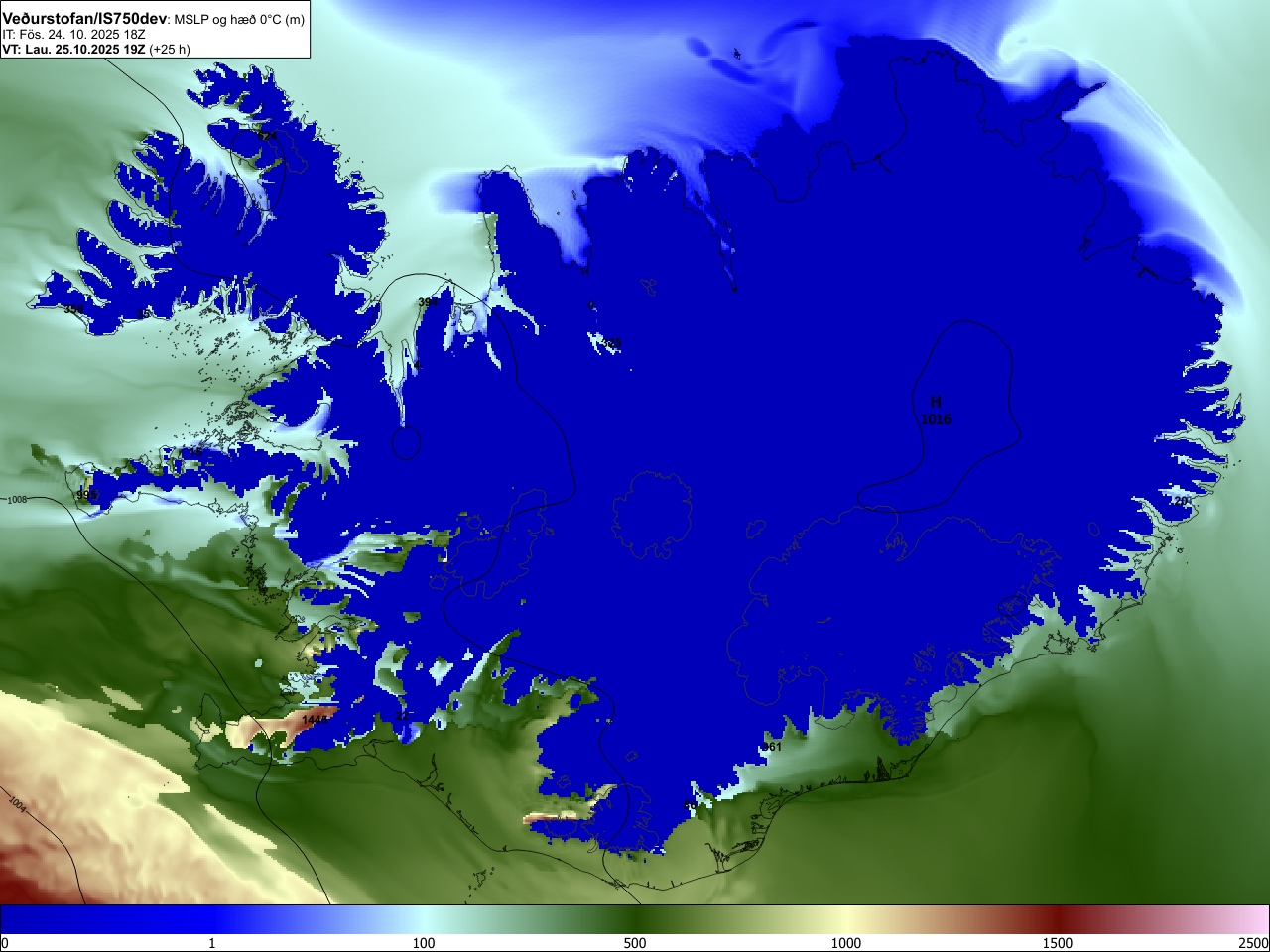Click the 'MSLP og hæð 0°C (m)' caption
The image size is (1270, 952).
pyautogui.click(x=239, y=19)
